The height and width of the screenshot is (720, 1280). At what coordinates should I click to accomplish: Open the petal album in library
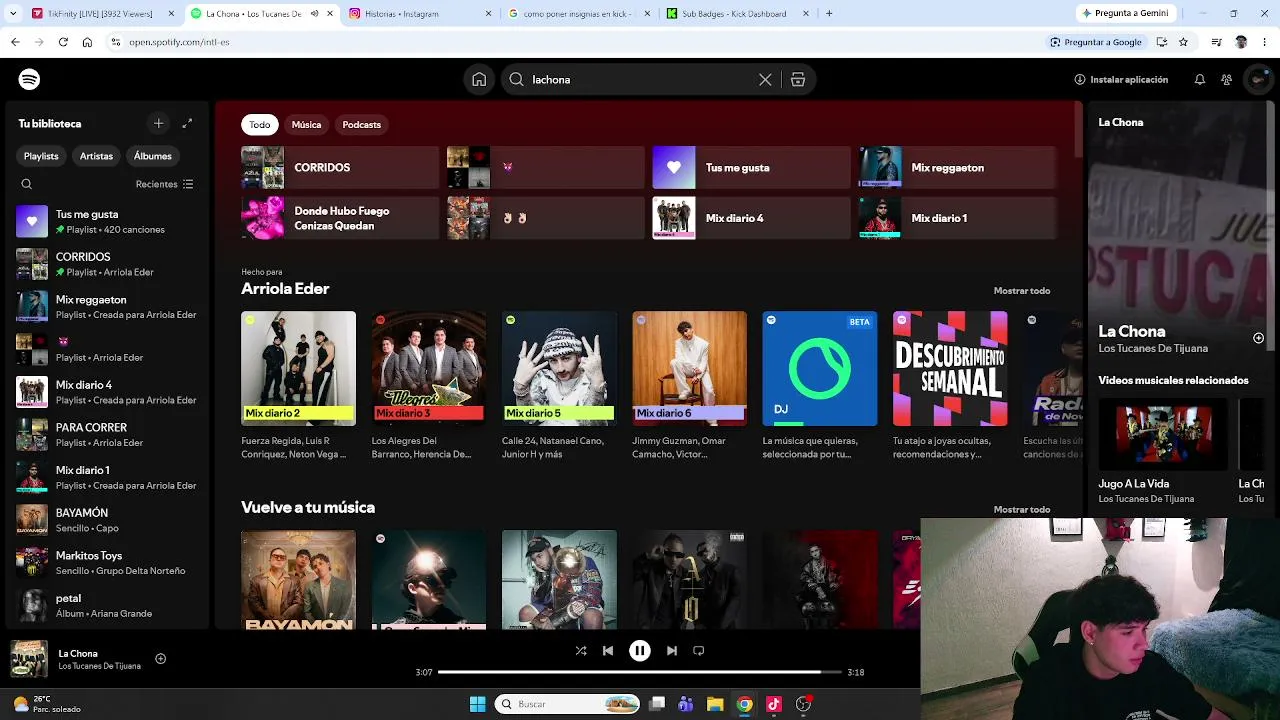[107, 605]
